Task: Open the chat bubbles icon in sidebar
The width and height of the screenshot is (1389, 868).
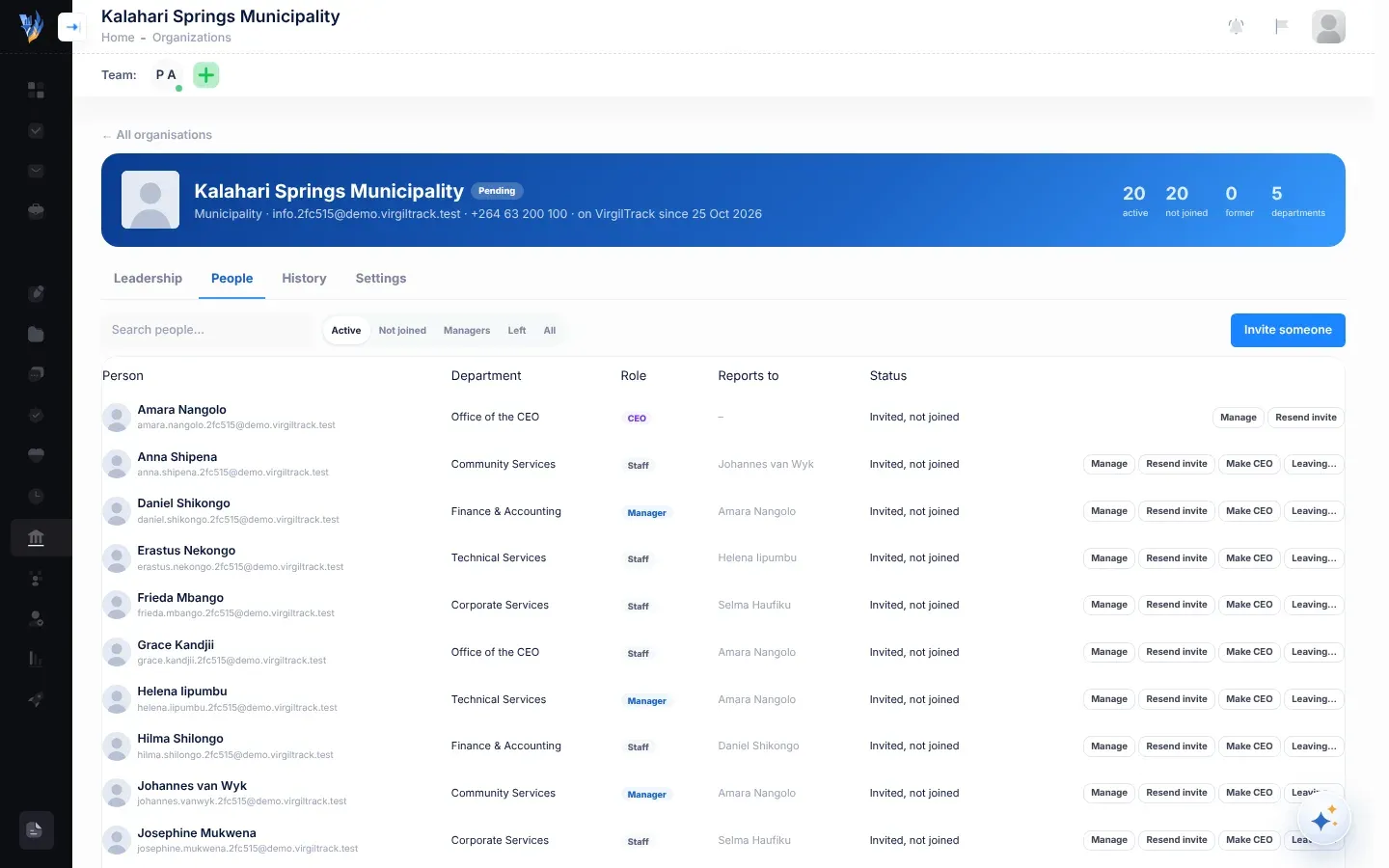Action: (x=36, y=374)
